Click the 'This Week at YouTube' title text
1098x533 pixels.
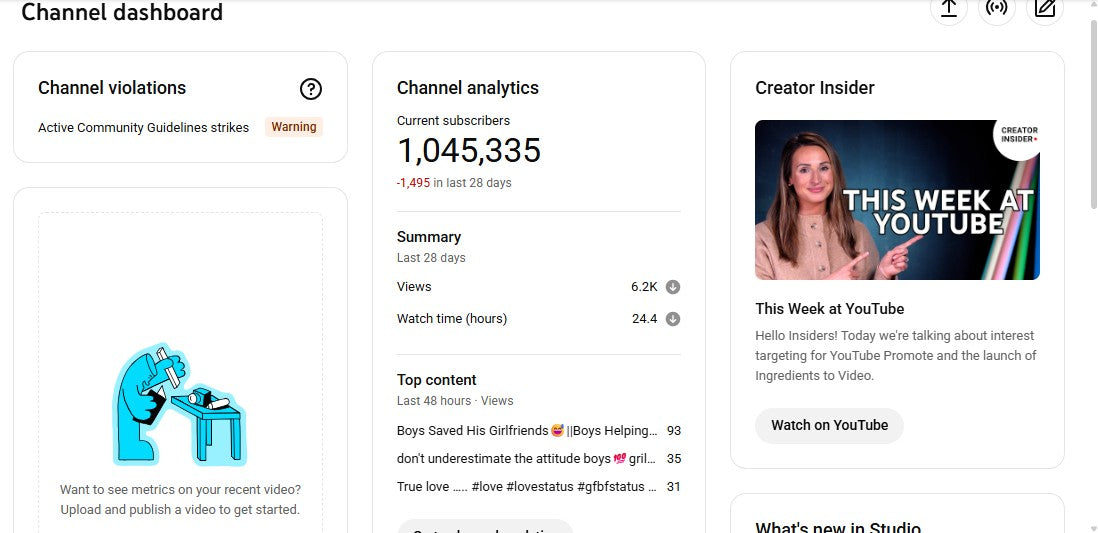click(x=829, y=309)
